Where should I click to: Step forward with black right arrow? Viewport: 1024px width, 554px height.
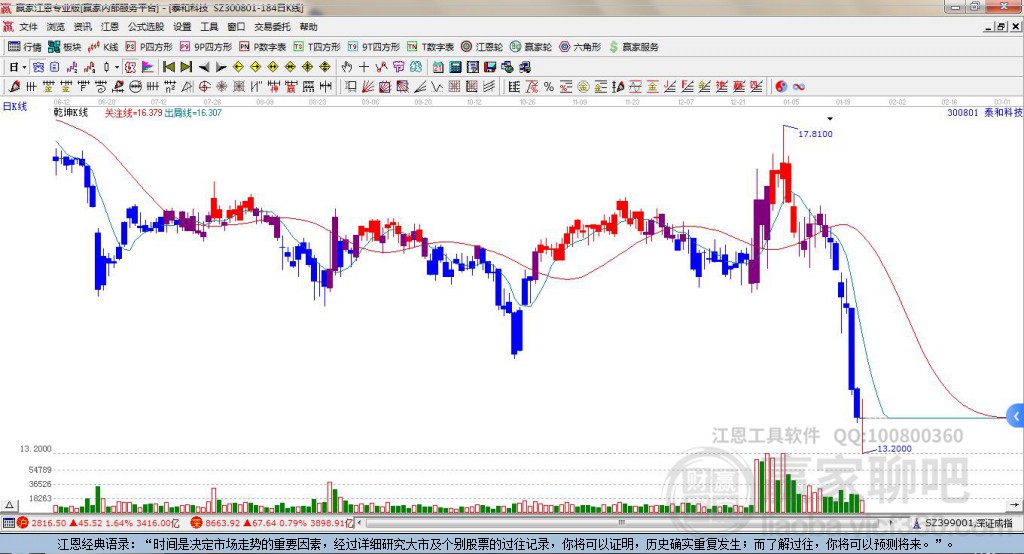coord(221,67)
